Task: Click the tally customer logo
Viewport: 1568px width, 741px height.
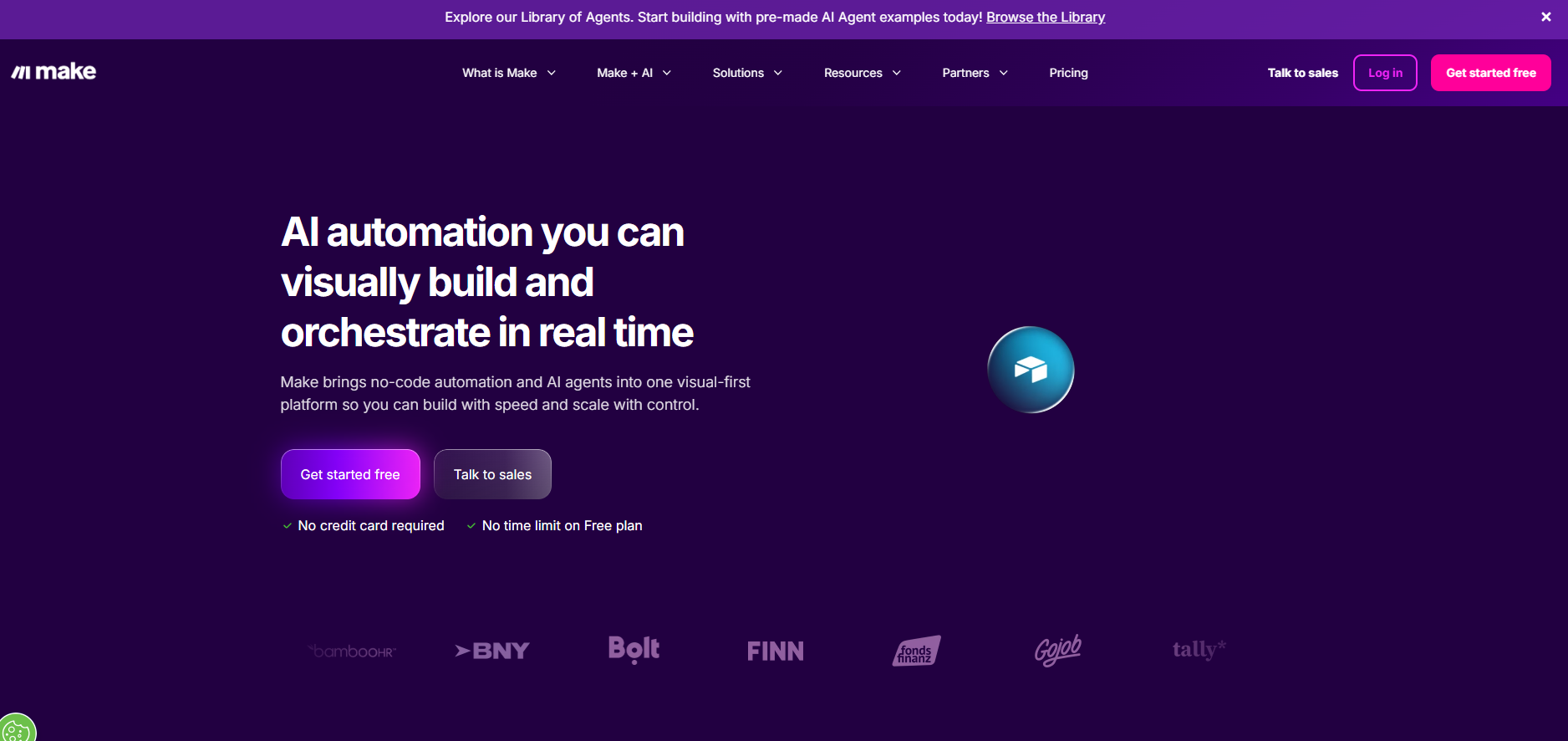Action: point(1199,649)
